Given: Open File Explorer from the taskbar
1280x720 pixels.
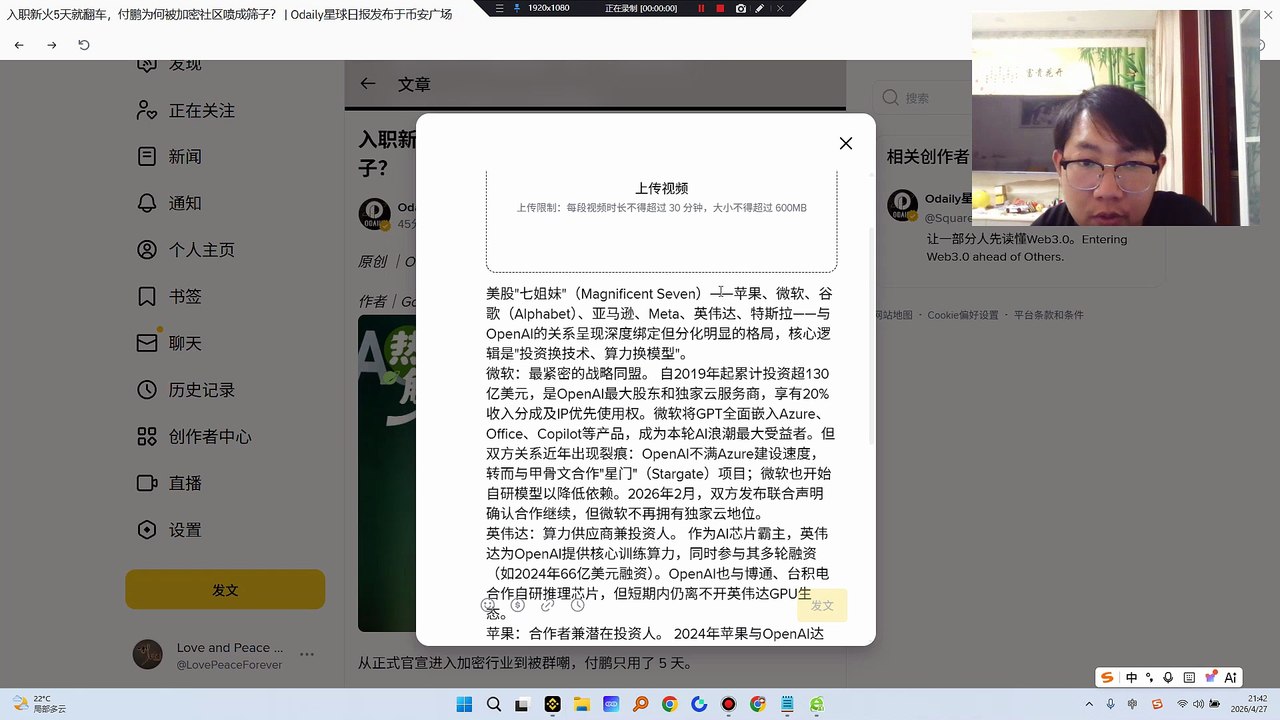Looking at the screenshot, I should click(582, 705).
